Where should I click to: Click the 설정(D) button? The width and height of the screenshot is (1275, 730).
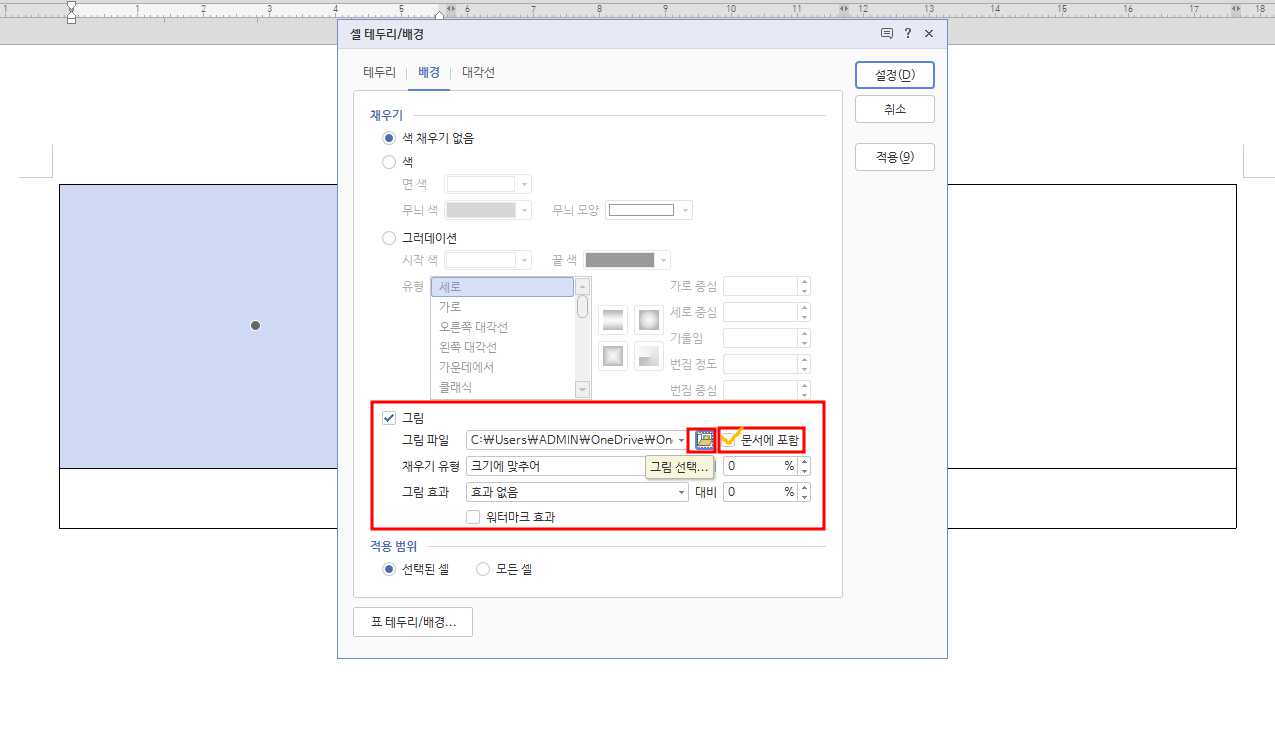pyautogui.click(x=895, y=75)
